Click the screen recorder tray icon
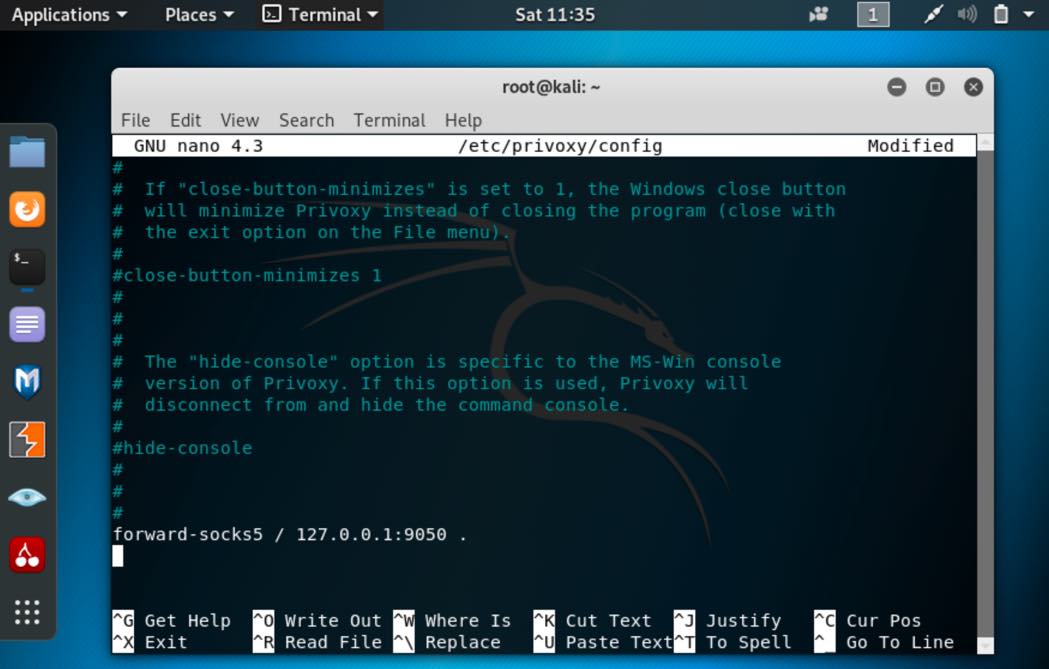Screen dimensions: 1049x669 pos(819,15)
